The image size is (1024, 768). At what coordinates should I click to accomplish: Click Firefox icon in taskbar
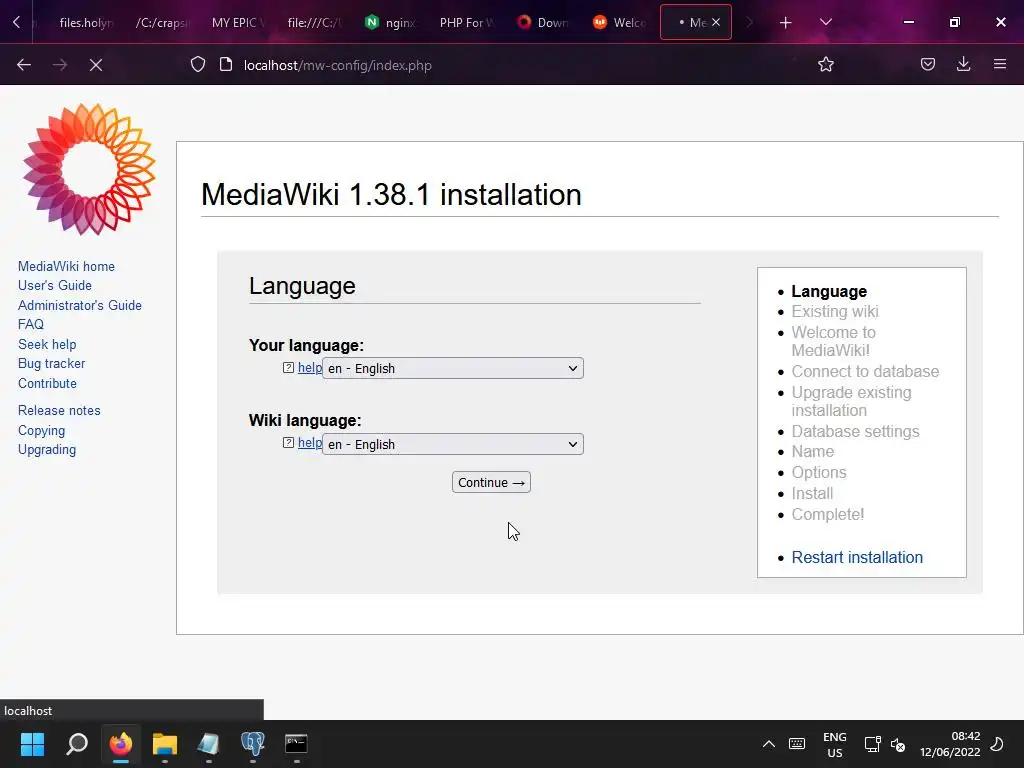tap(121, 744)
